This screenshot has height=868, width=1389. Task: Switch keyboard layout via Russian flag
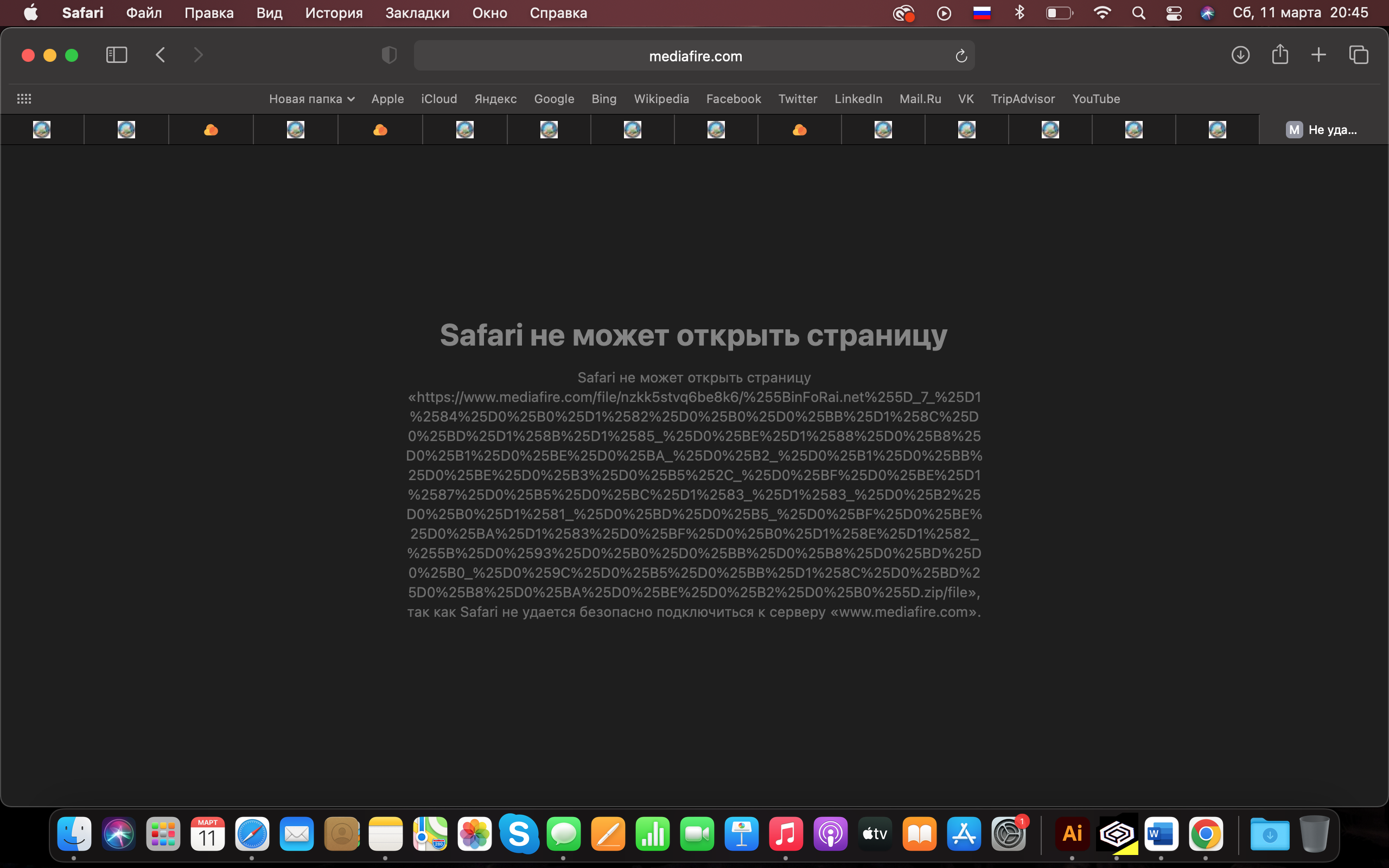[982, 12]
